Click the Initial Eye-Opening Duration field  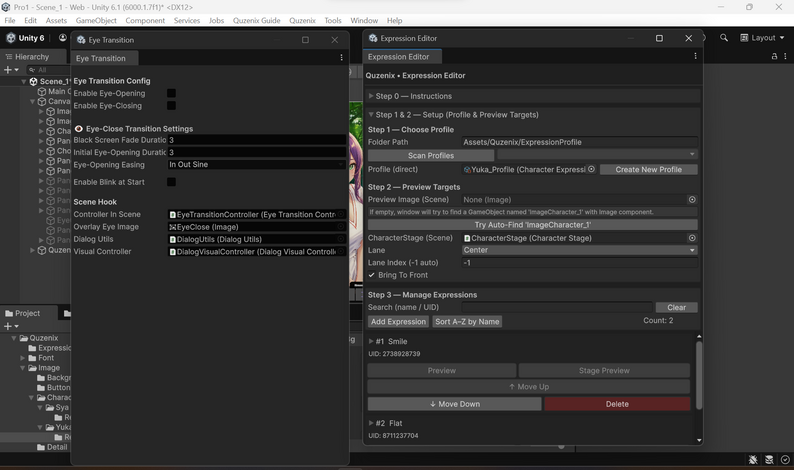[x=256, y=152]
